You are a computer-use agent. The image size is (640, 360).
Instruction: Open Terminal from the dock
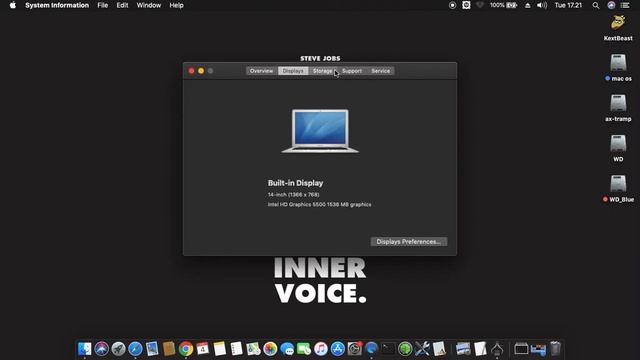click(388, 349)
